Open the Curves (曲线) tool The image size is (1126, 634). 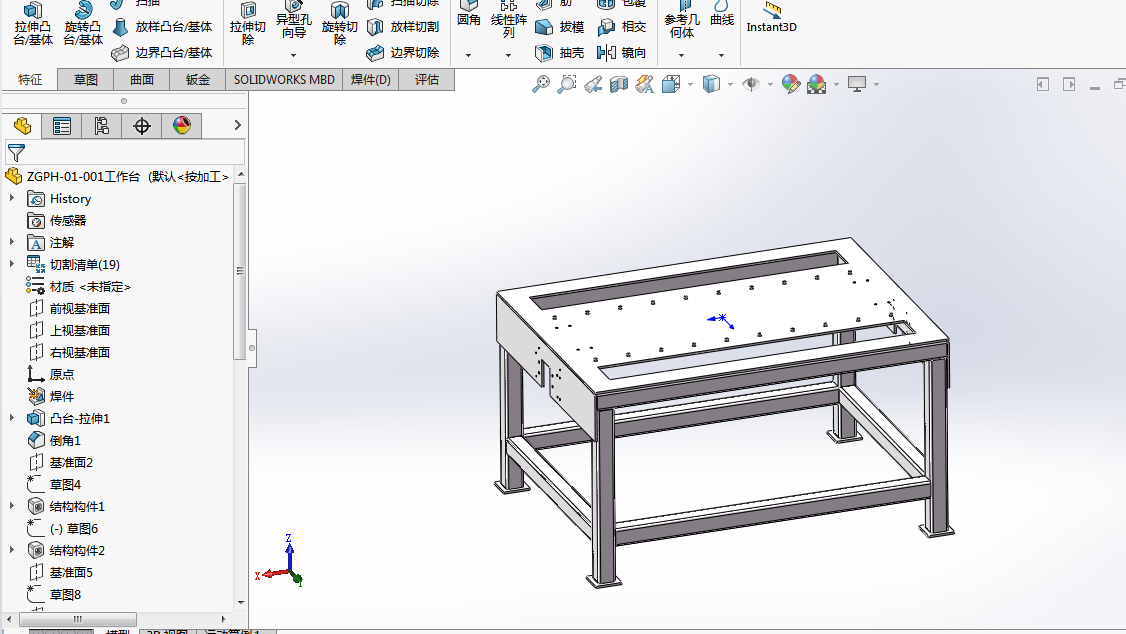pos(722,14)
